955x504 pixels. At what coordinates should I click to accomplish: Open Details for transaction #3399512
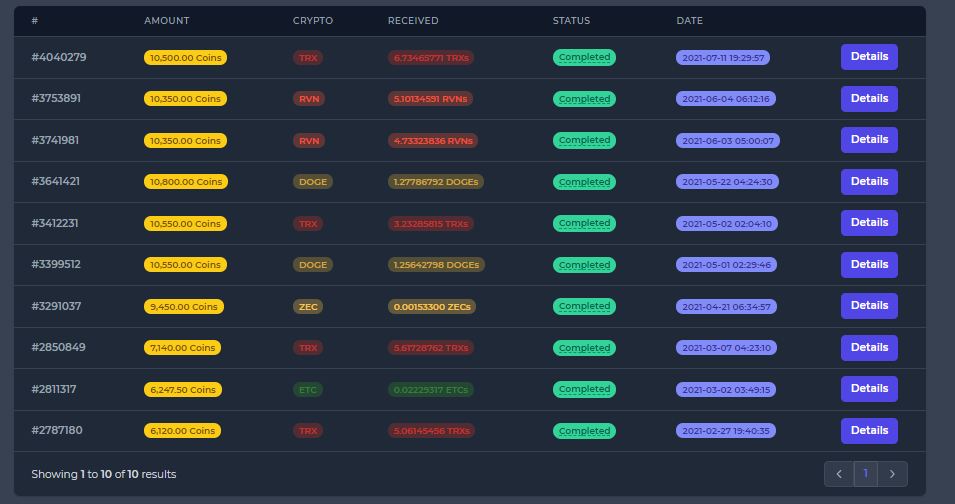click(869, 265)
